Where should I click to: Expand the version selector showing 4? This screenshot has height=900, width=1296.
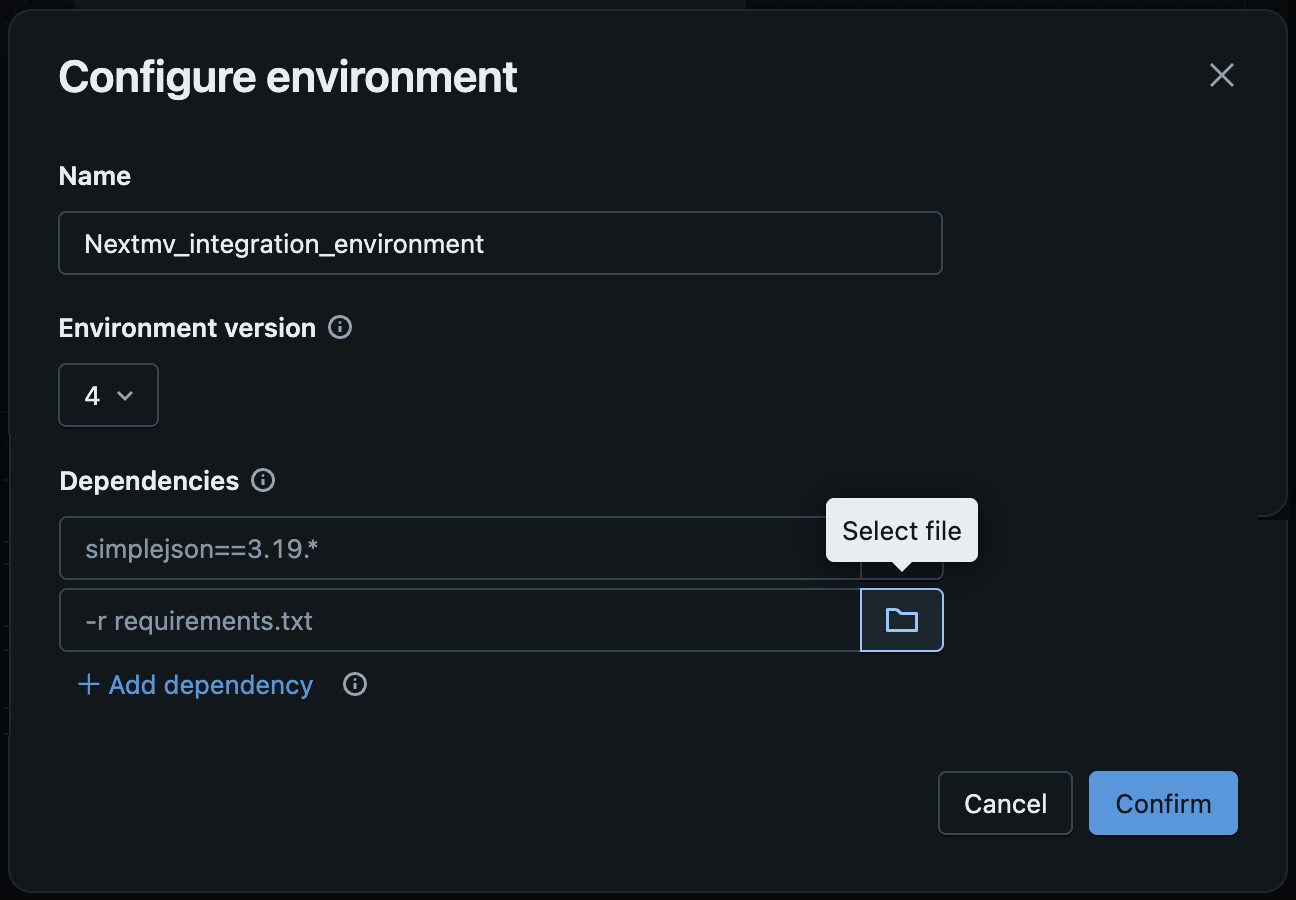point(108,394)
